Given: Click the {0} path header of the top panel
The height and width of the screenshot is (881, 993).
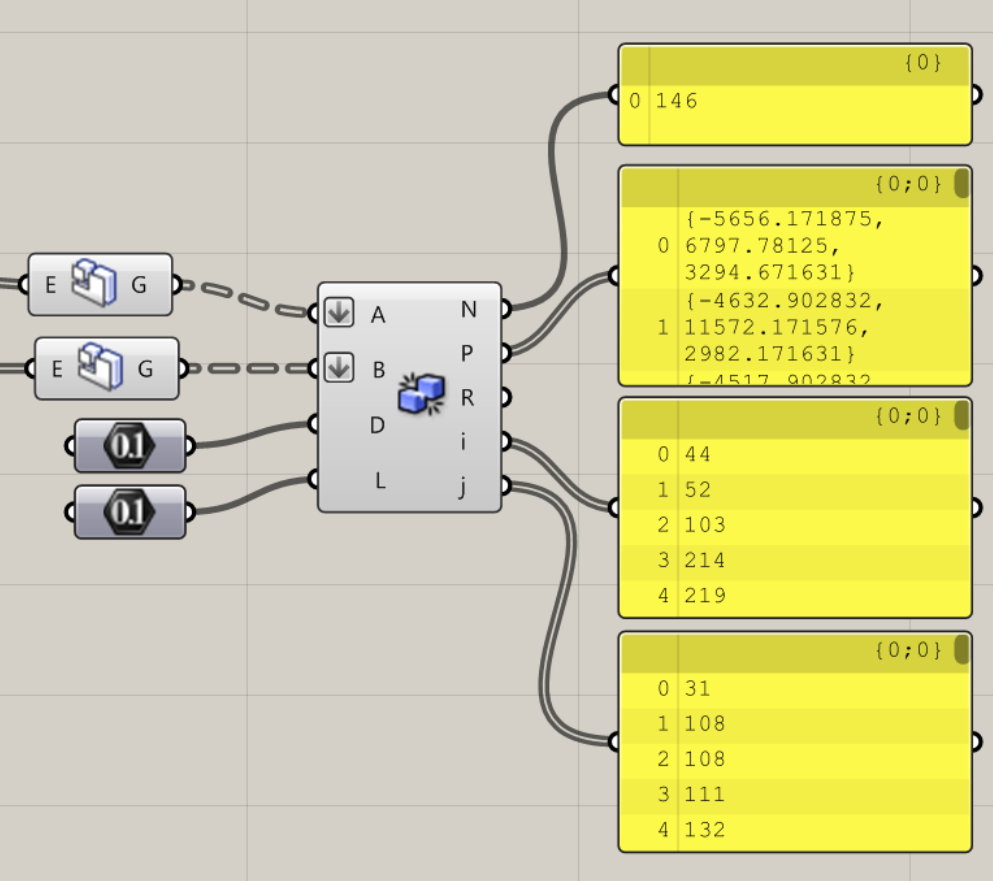Looking at the screenshot, I should pos(921,63).
